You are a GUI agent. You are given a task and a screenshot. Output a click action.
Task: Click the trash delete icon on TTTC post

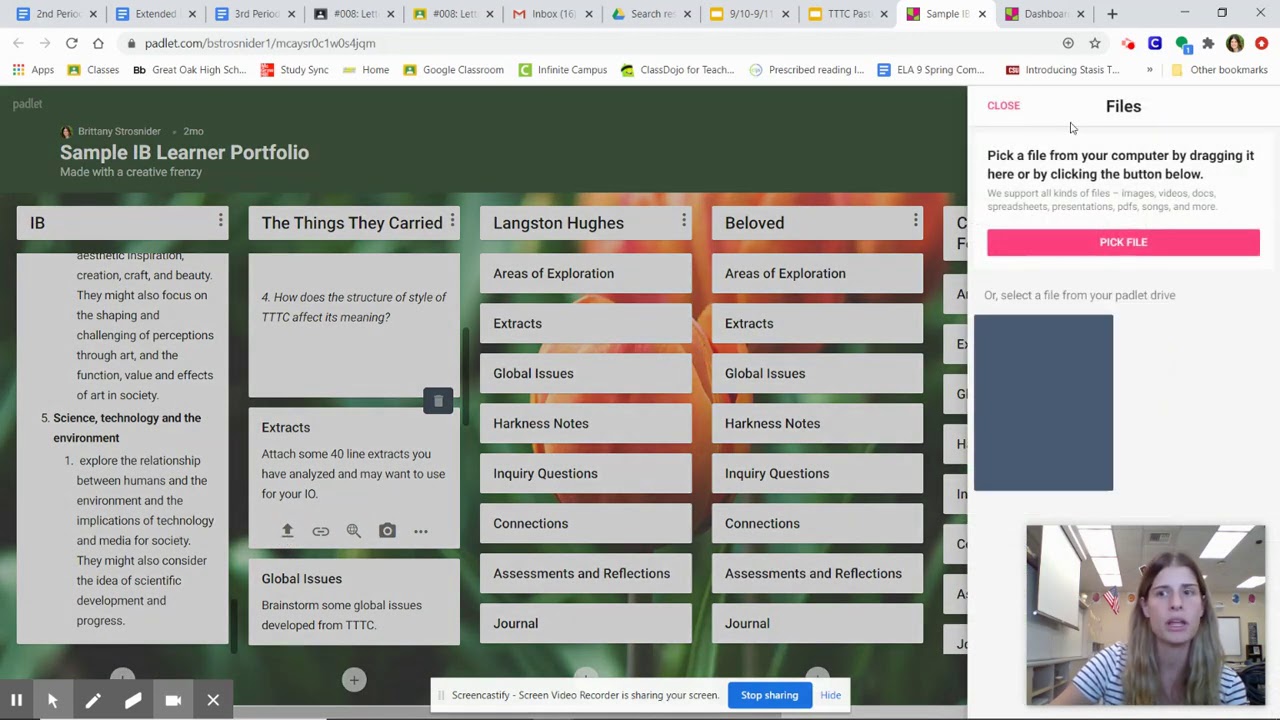click(x=438, y=401)
